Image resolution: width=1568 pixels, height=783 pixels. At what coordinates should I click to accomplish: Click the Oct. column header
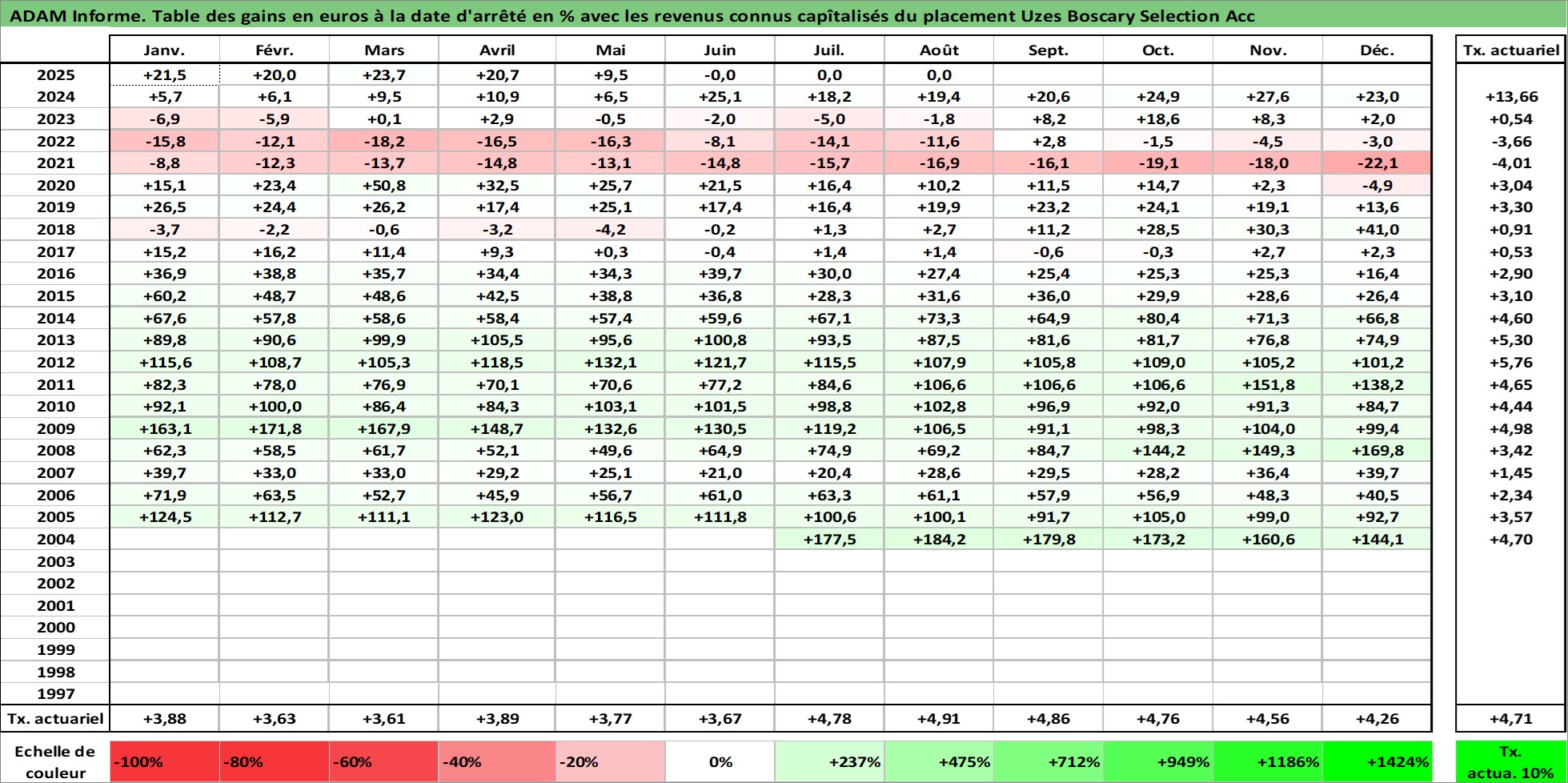pos(1158,50)
